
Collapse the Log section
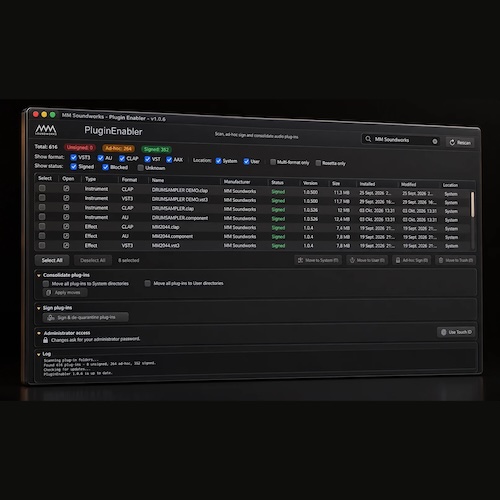[39, 354]
